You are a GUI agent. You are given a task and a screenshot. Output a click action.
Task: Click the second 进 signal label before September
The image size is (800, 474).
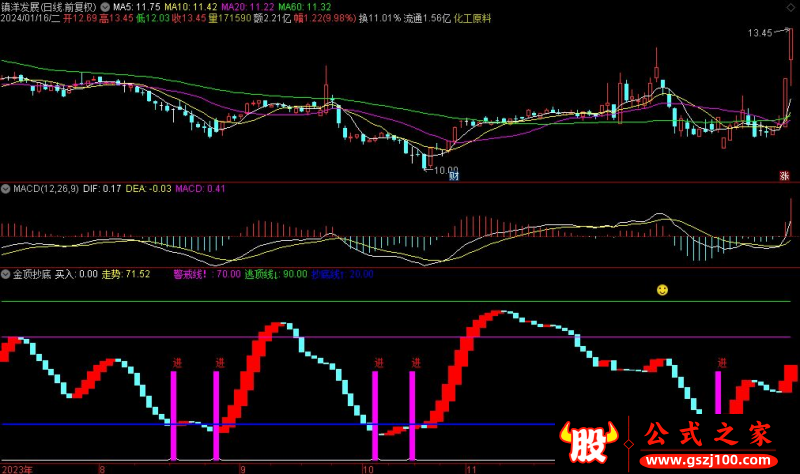coord(220,363)
